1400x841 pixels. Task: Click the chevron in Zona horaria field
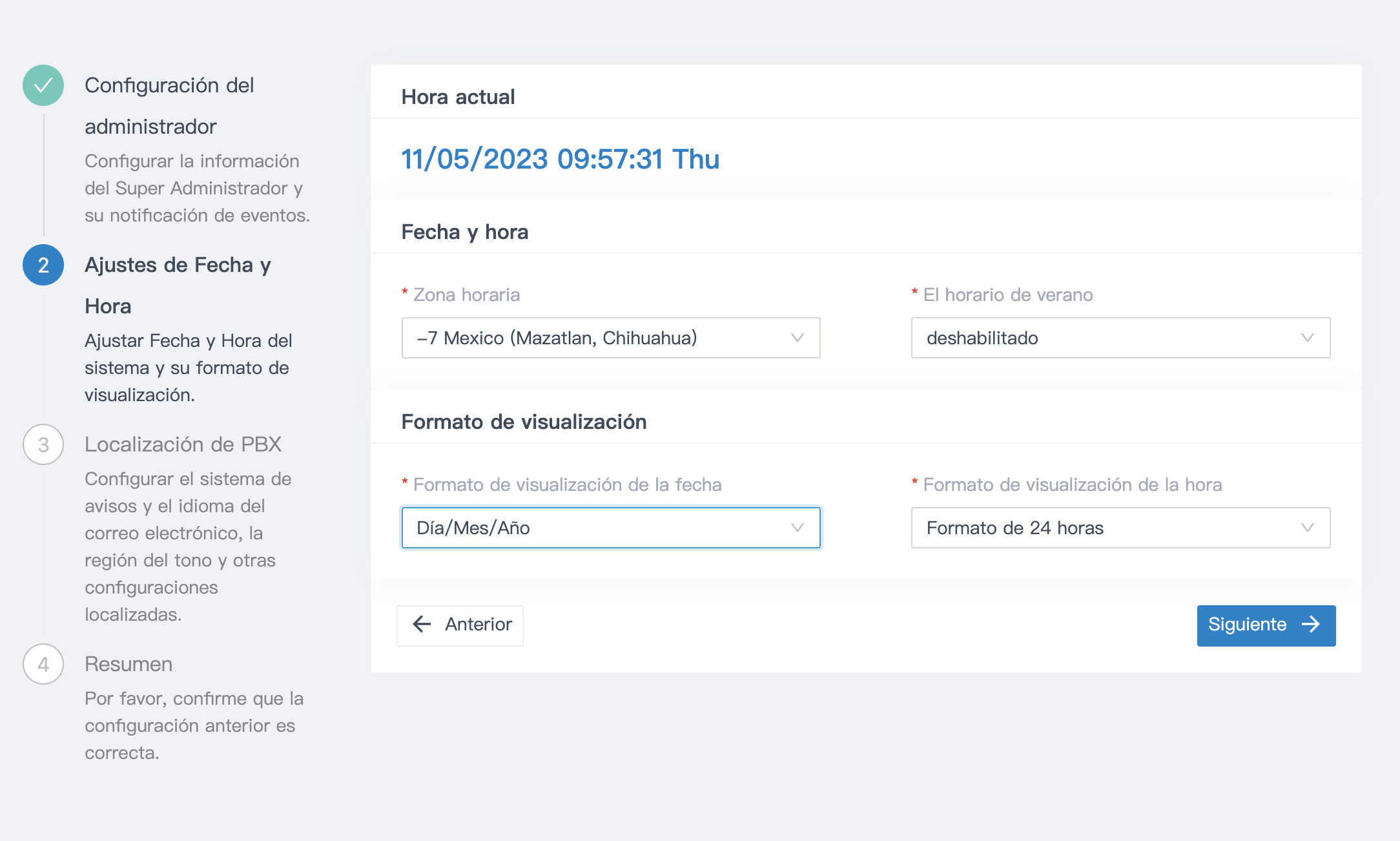798,338
